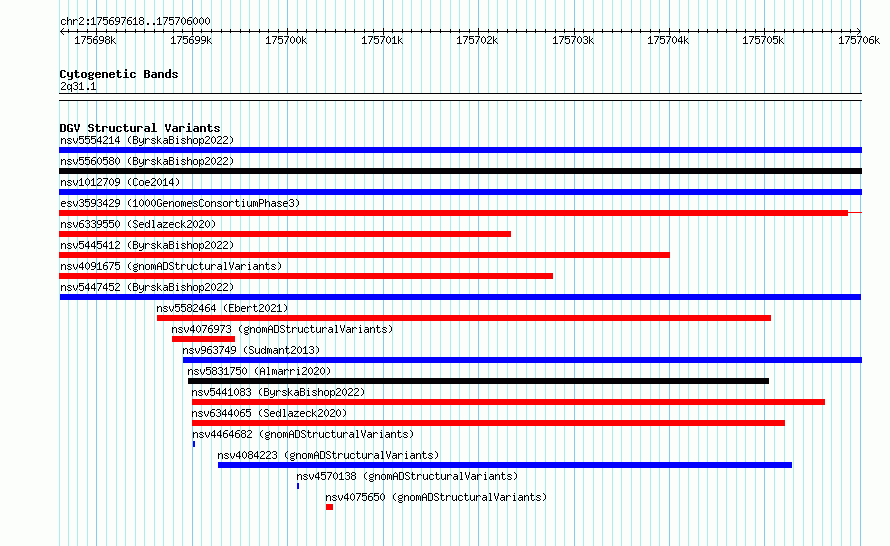Open nsv4084223 (gnomADStructuralVariants) label
This screenshot has height=546, width=890.
coord(328,455)
